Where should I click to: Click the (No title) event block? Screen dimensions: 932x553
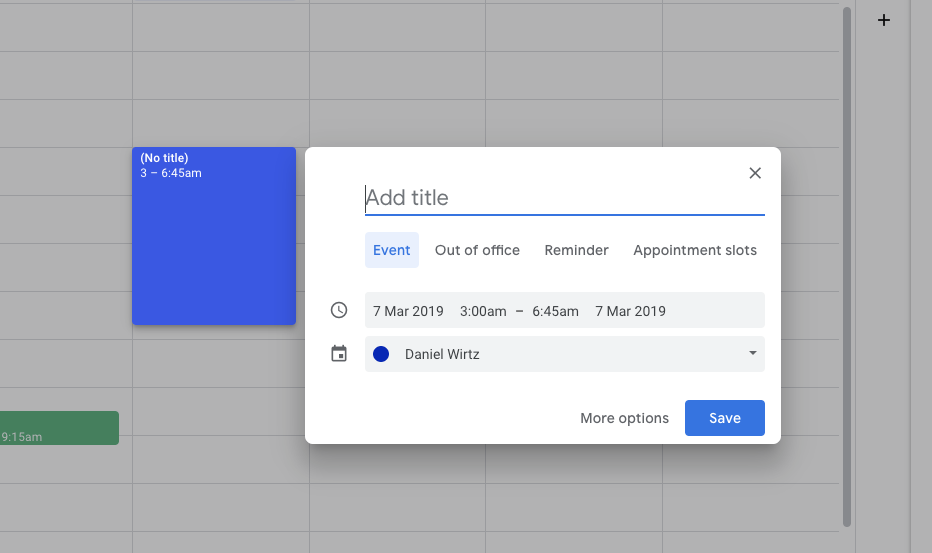click(214, 236)
